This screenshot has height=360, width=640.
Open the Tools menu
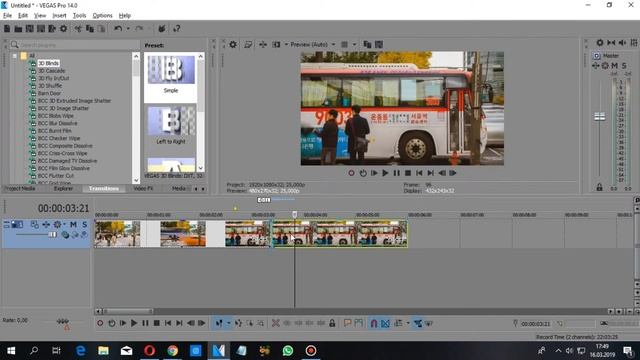[x=79, y=16]
